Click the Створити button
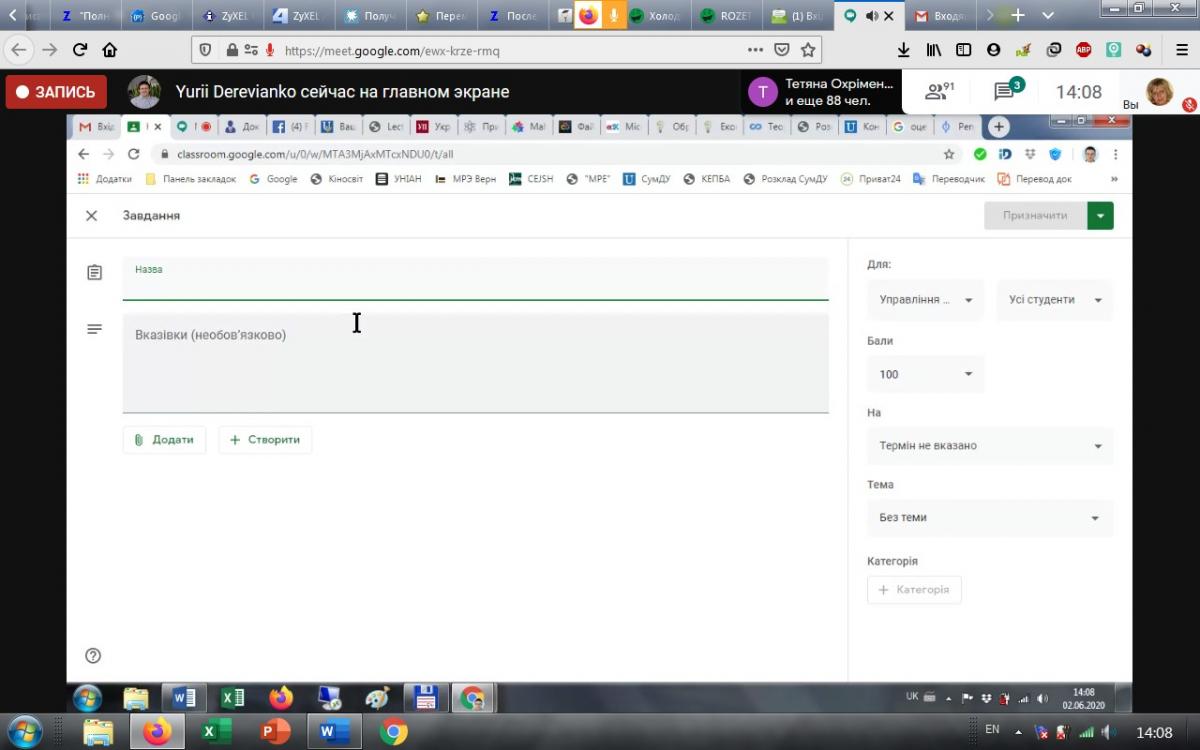 265,440
